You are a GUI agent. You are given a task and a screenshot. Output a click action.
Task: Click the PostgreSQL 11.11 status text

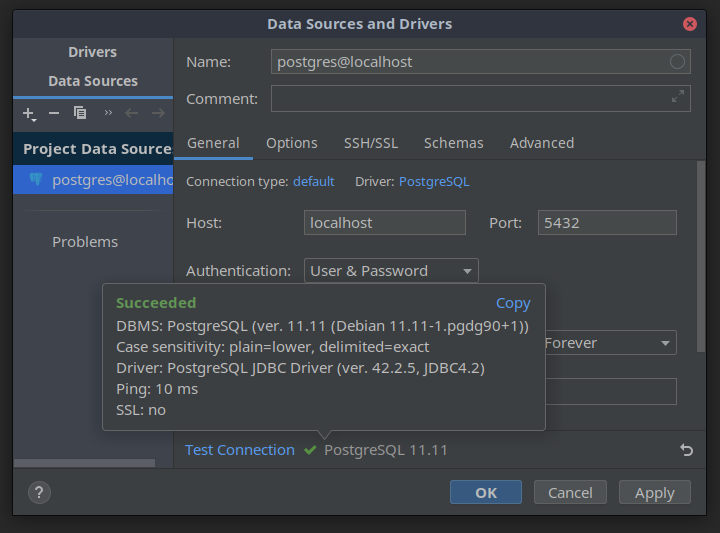(x=386, y=450)
